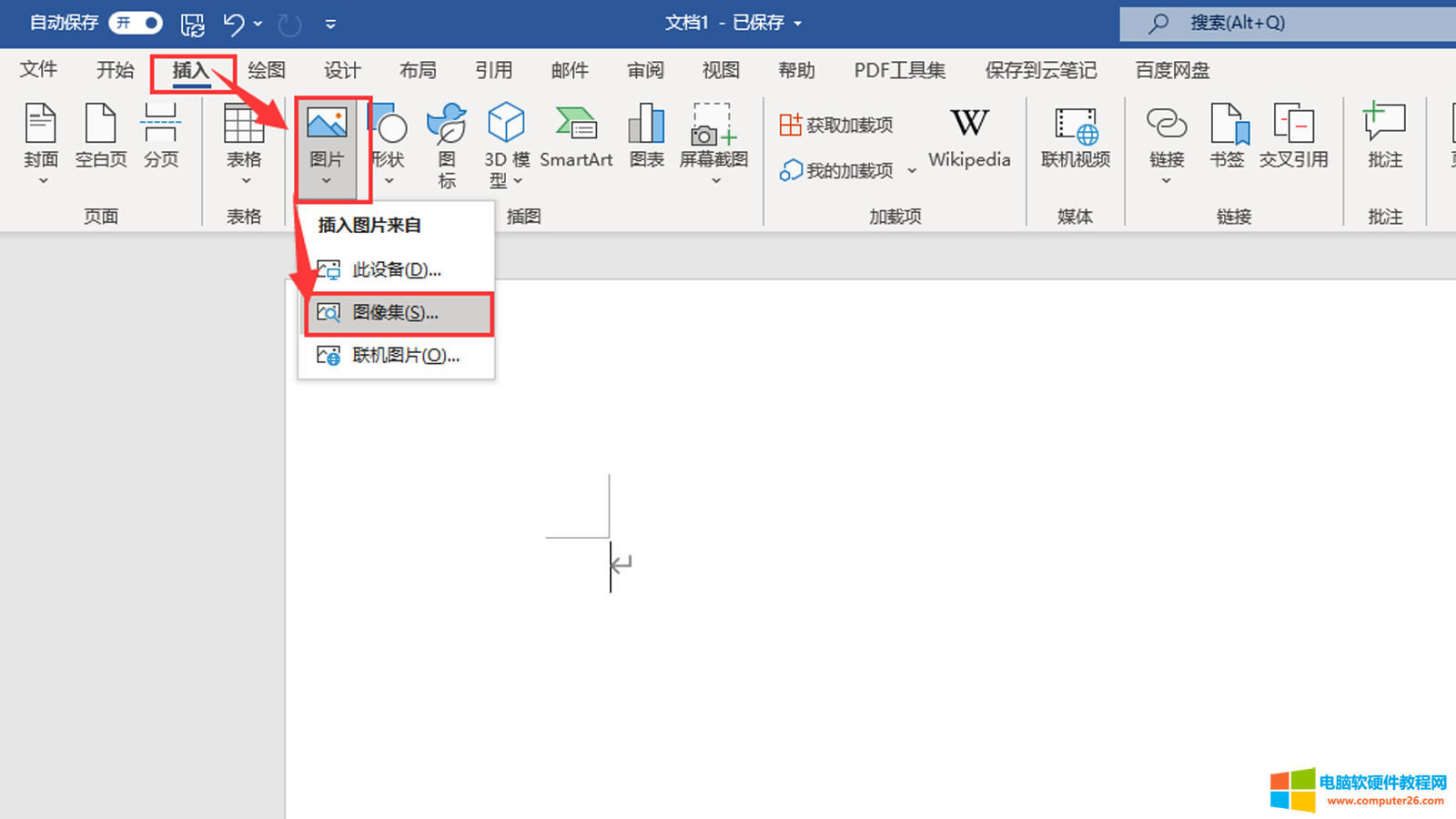The height and width of the screenshot is (819, 1456).
Task: Click the Redo icon in title bar
Action: 289,24
